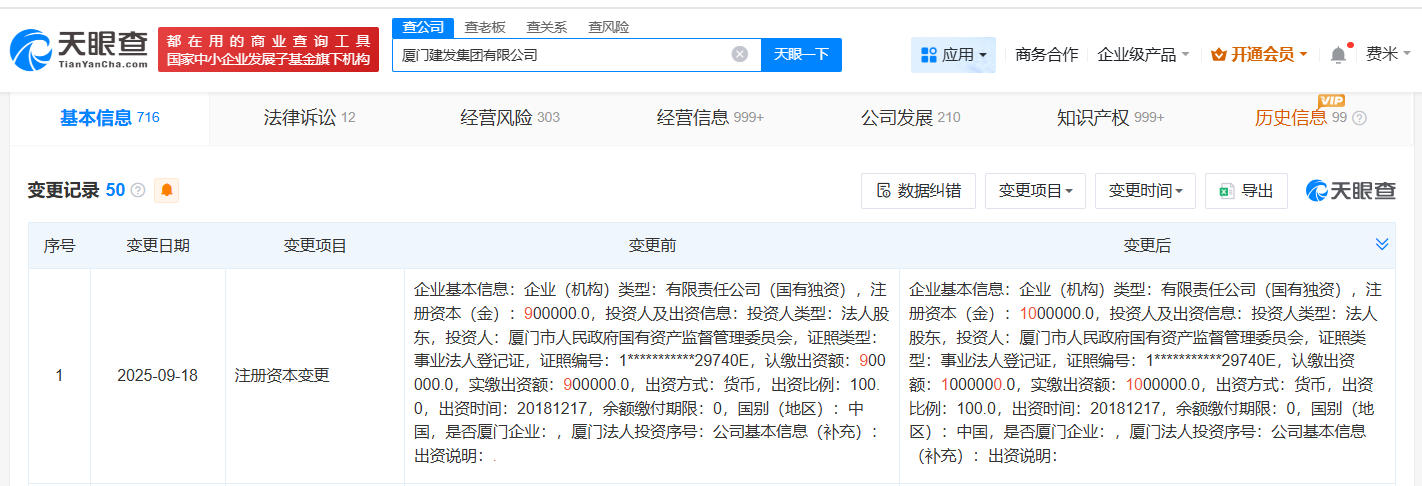1422x486 pixels.
Task: Open the 变更时间 filter dropdown
Action: [x=1145, y=191]
